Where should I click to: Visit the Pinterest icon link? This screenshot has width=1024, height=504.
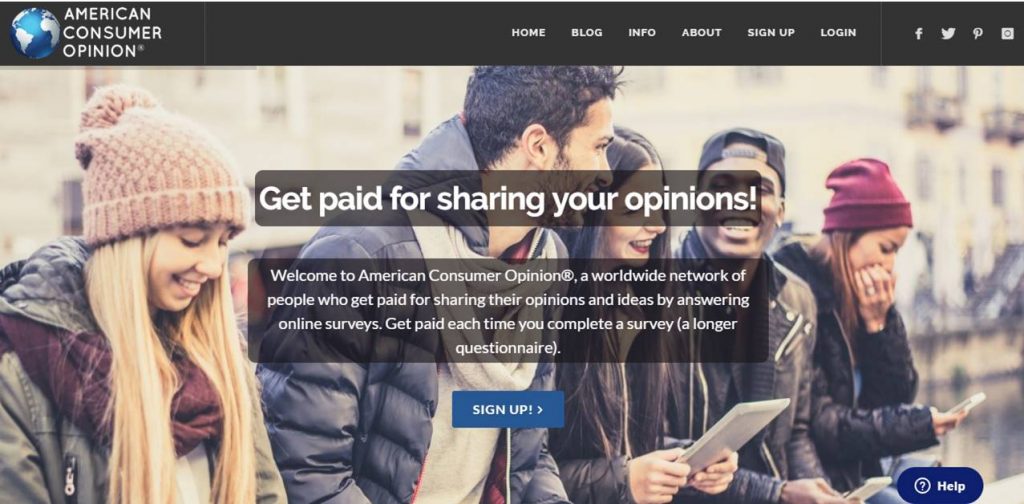tap(978, 33)
